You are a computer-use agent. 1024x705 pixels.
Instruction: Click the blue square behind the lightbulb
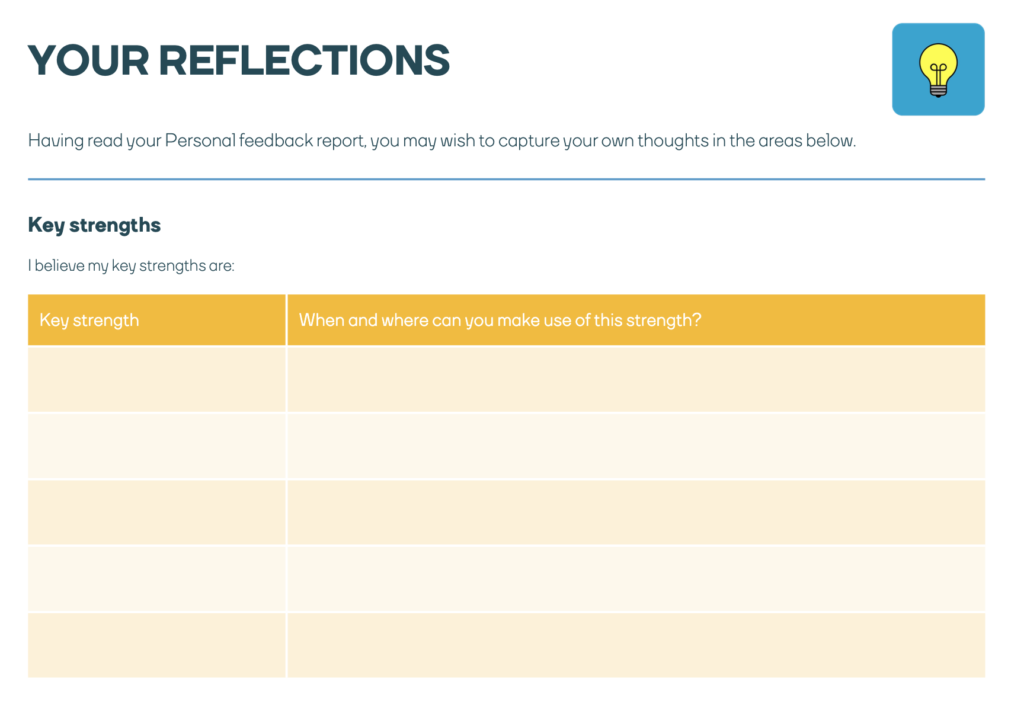point(906,98)
